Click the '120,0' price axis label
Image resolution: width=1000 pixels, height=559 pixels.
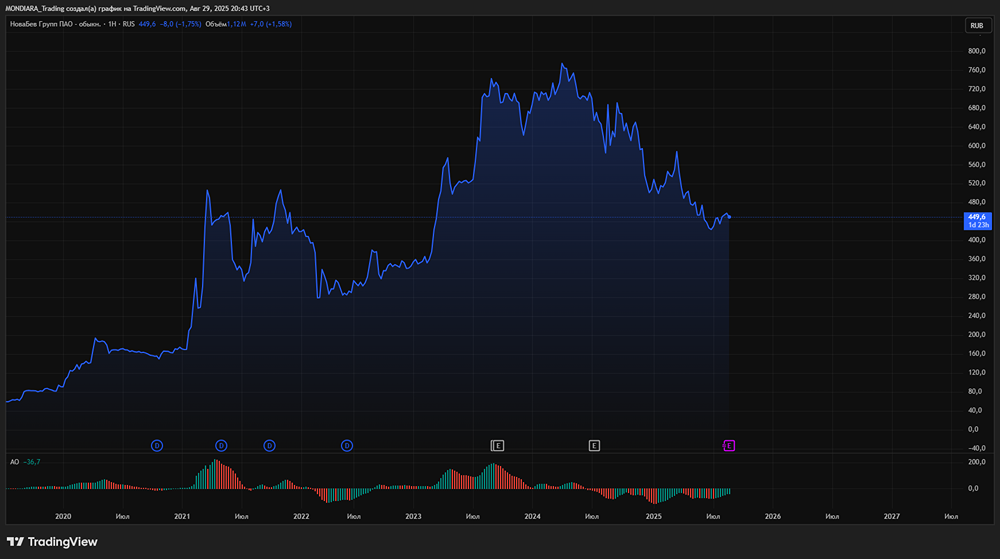point(976,372)
